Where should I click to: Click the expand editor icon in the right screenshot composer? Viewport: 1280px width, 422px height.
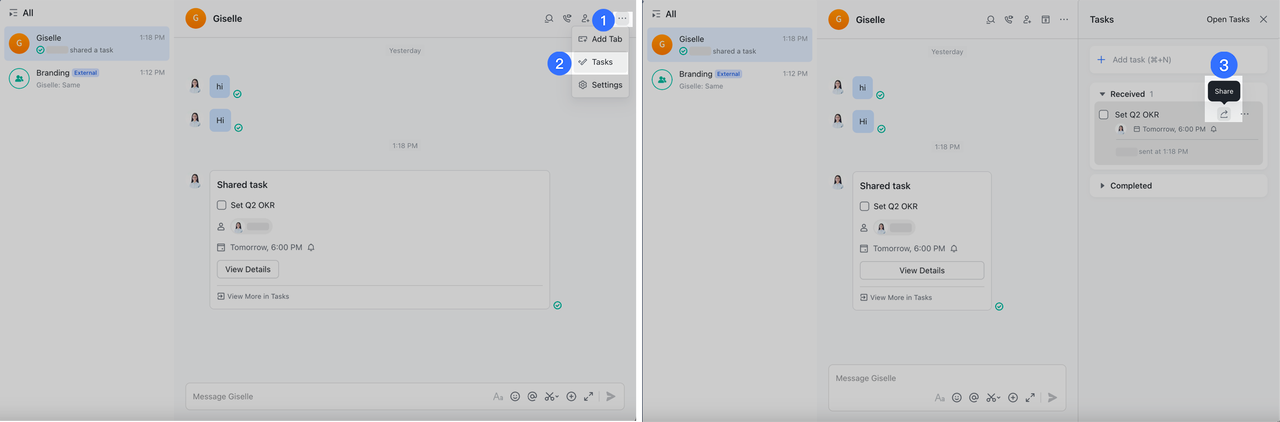pos(1029,398)
